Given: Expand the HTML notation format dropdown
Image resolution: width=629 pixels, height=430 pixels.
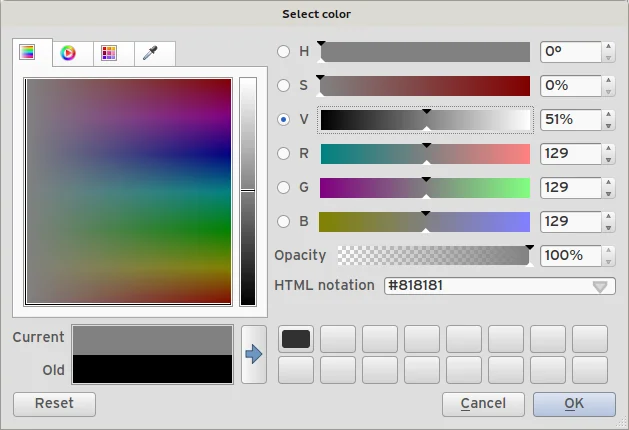Looking at the screenshot, I should point(600,286).
